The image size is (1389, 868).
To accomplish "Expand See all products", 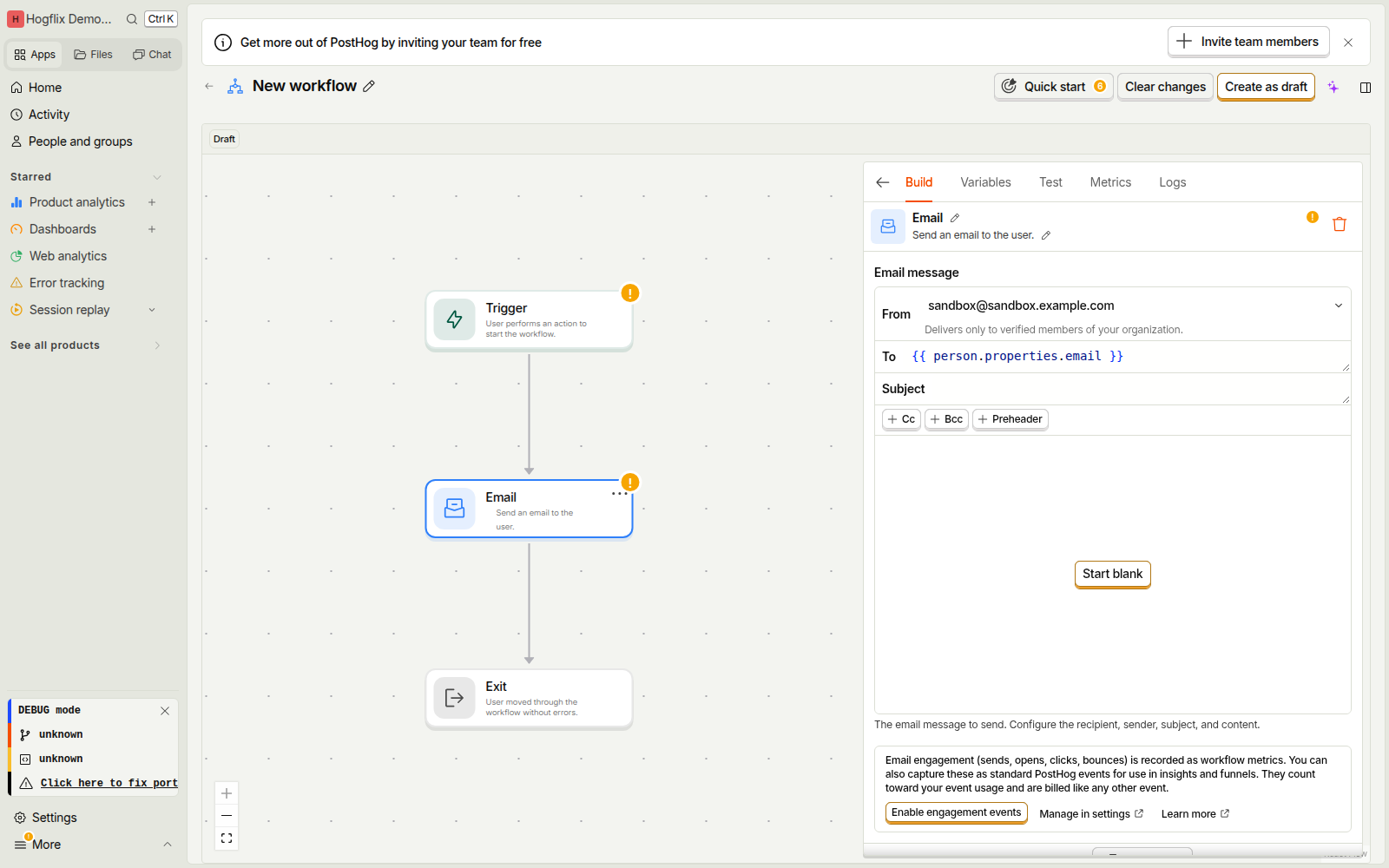I will pos(157,345).
